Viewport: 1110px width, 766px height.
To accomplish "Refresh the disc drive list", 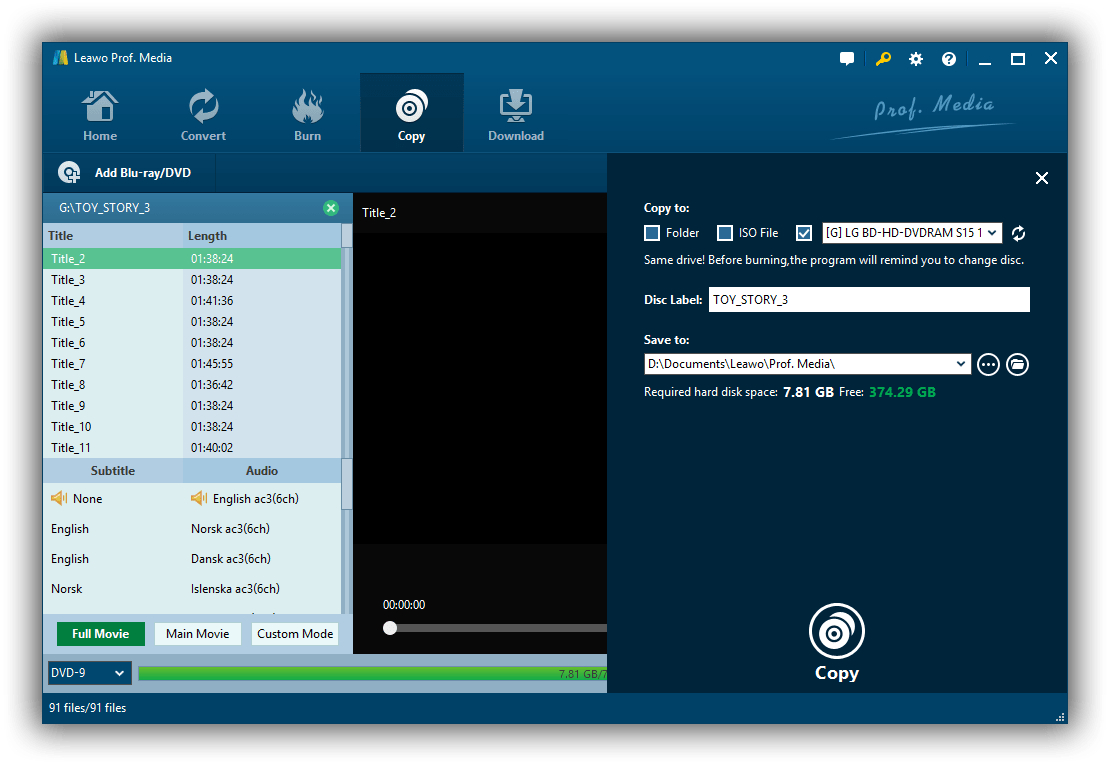I will 1019,233.
